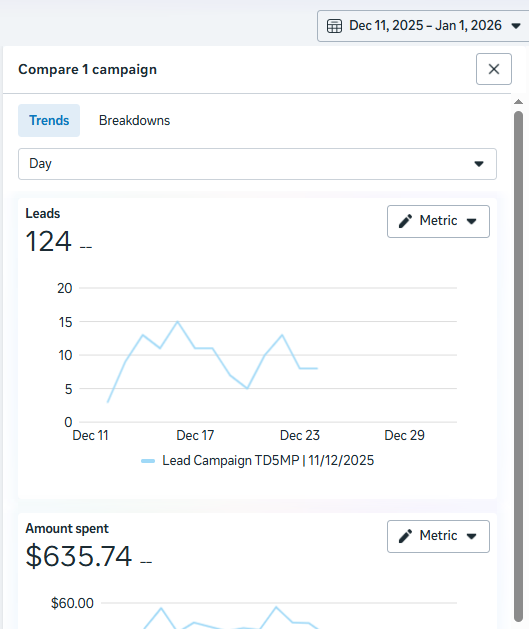
Task: Click the Amount spent chart title
Action: (67, 528)
